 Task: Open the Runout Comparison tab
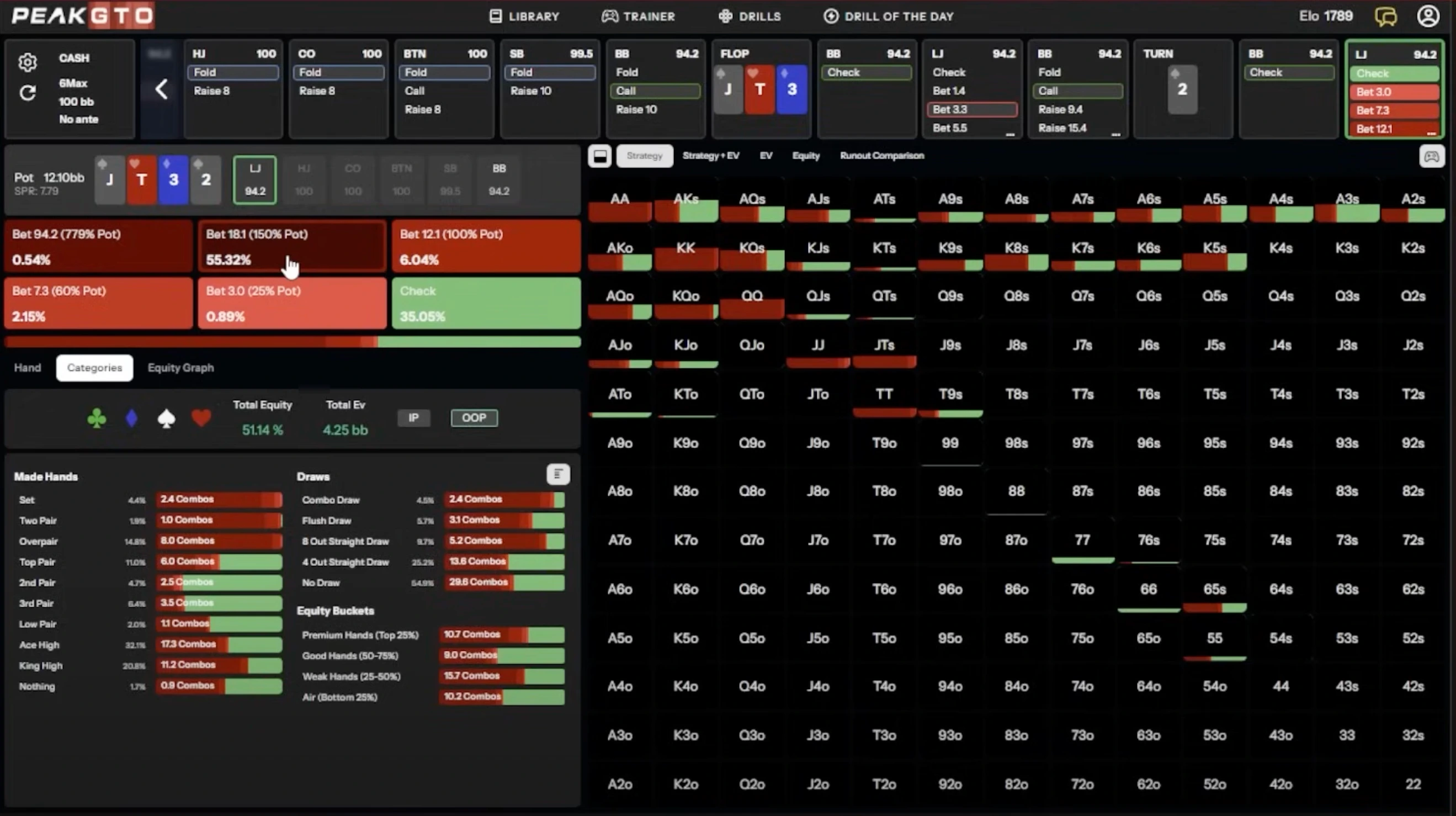(x=882, y=156)
